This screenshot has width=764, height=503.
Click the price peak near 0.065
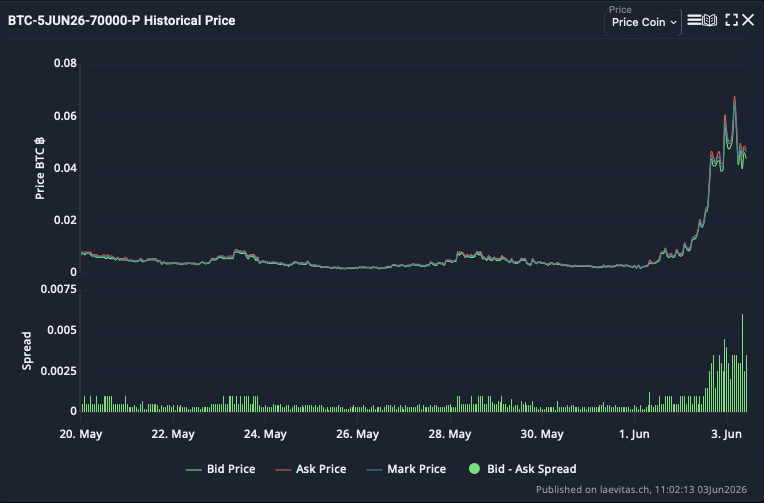tap(734, 97)
